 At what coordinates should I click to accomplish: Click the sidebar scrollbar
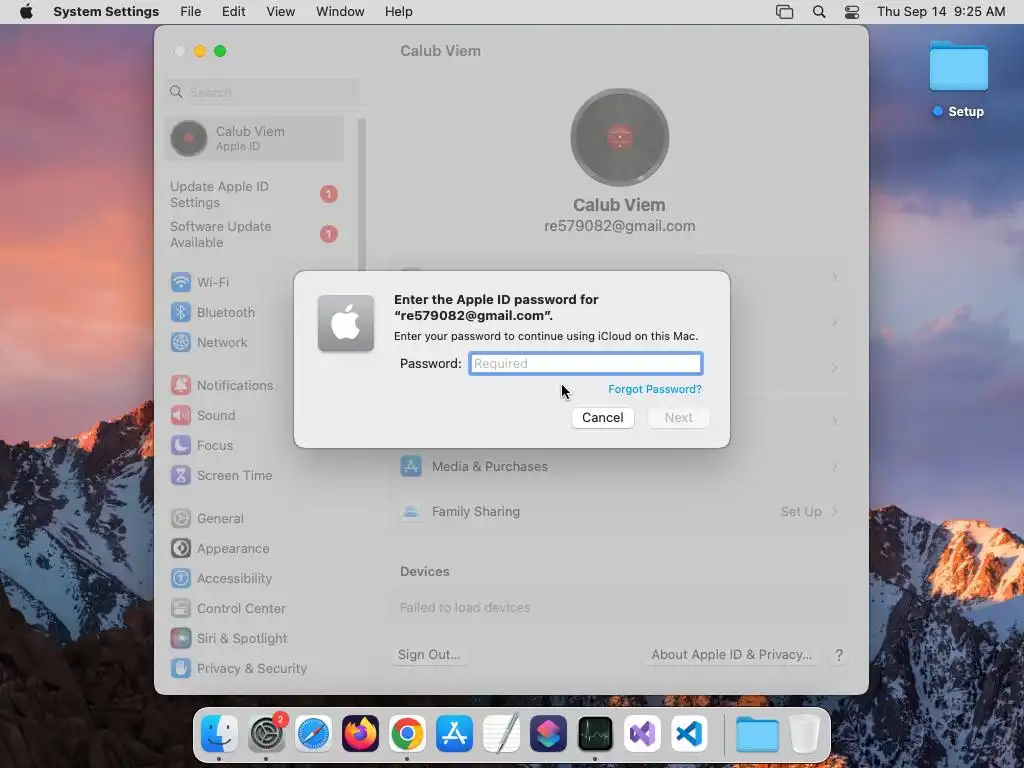pos(361,196)
